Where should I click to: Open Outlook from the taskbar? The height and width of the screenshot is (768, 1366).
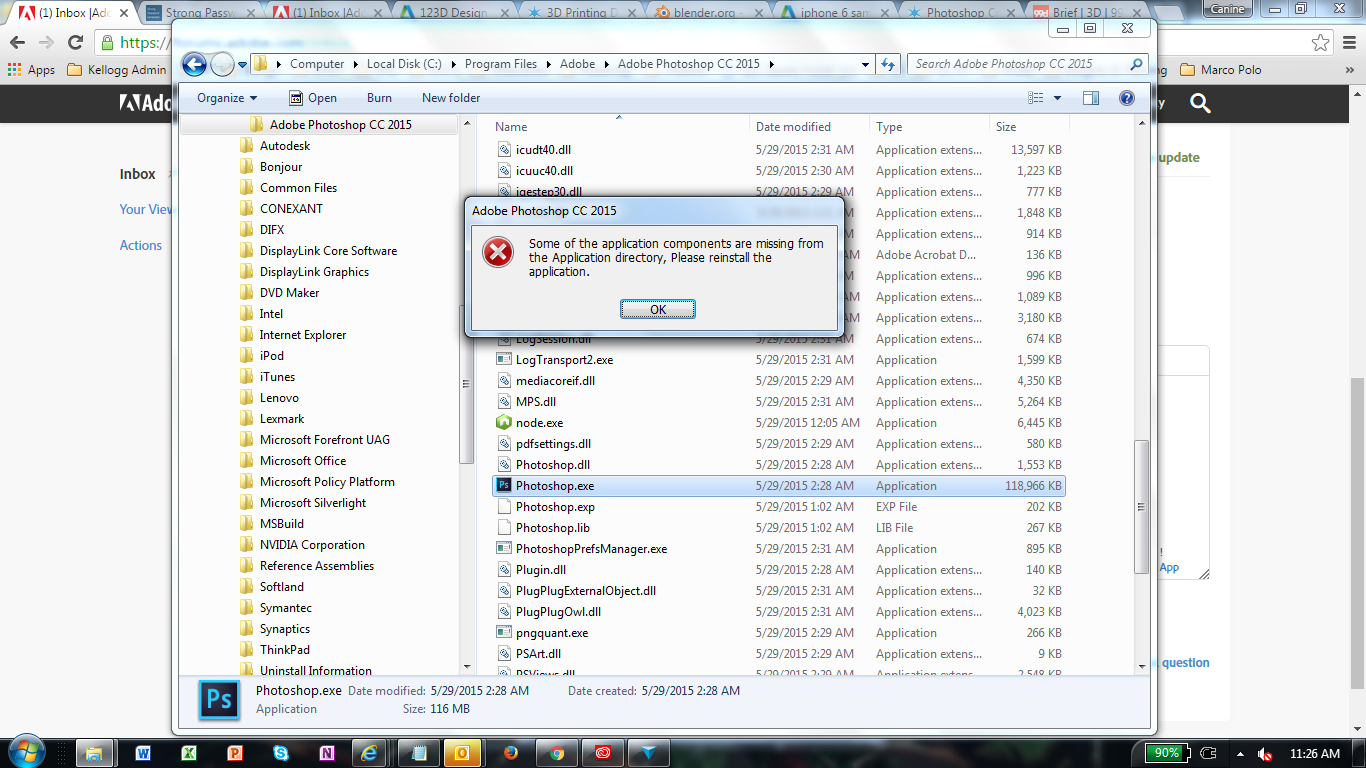(x=463, y=753)
